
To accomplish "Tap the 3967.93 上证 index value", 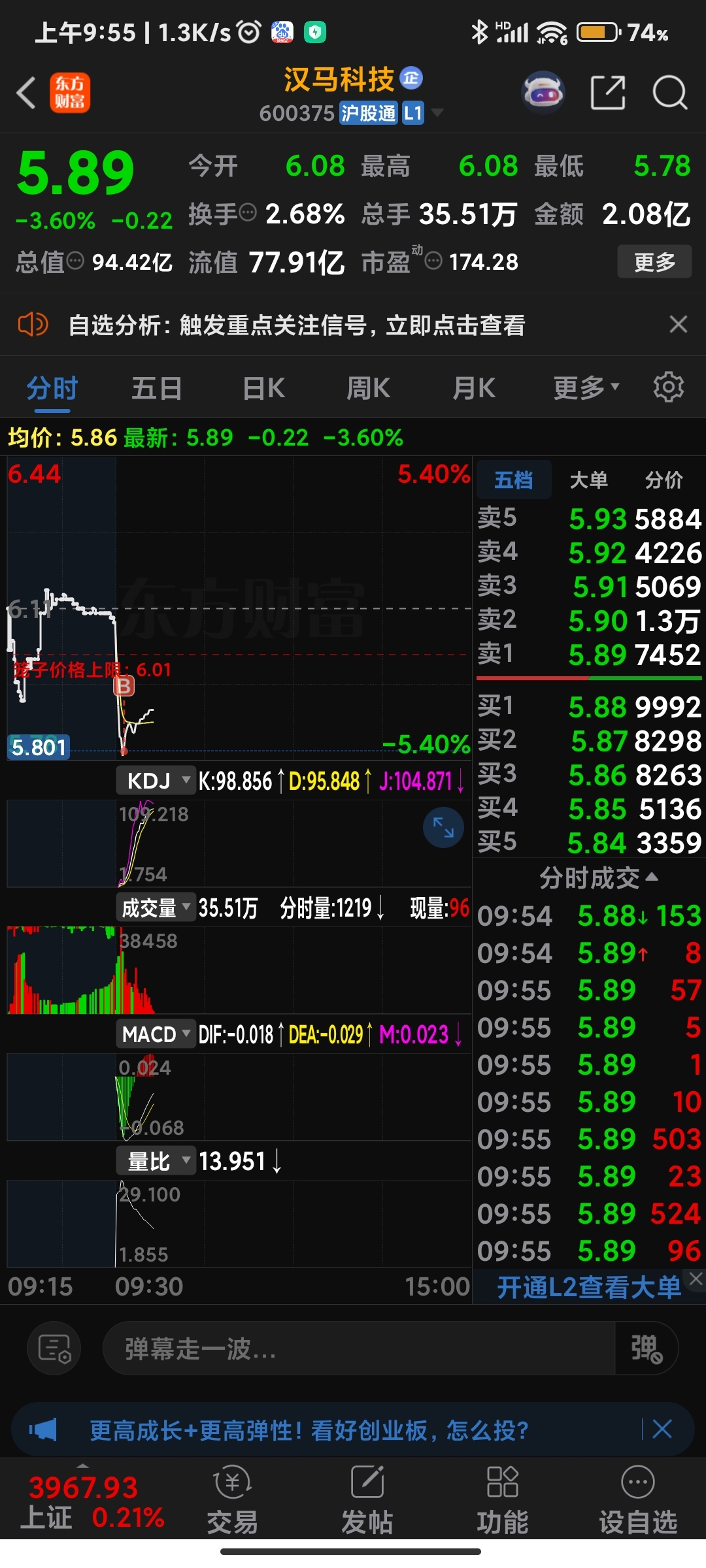I will point(84,1488).
